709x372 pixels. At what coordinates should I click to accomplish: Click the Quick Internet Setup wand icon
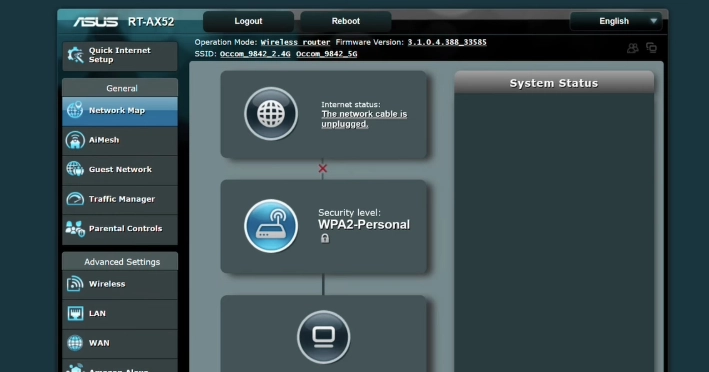[76, 55]
